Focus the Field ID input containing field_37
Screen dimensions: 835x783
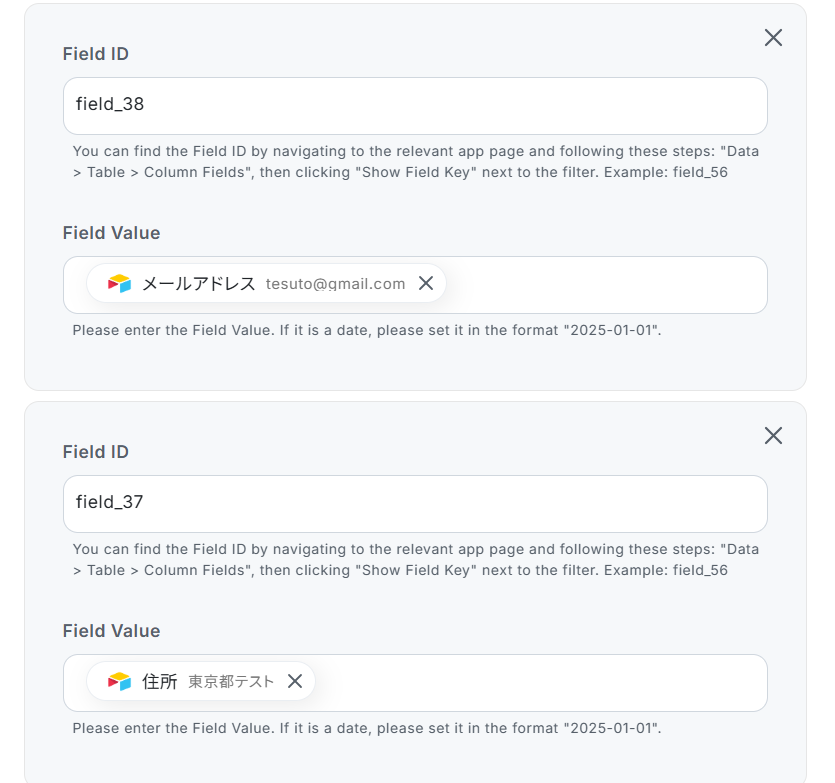coord(415,504)
